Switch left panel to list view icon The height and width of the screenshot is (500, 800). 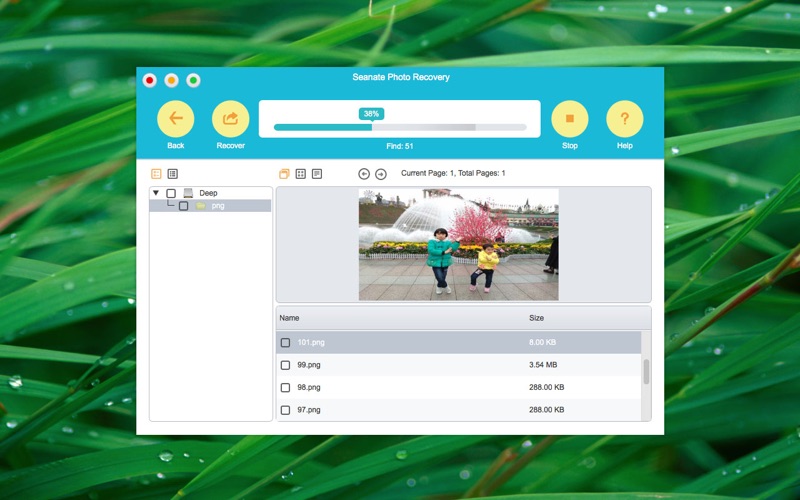[173, 174]
